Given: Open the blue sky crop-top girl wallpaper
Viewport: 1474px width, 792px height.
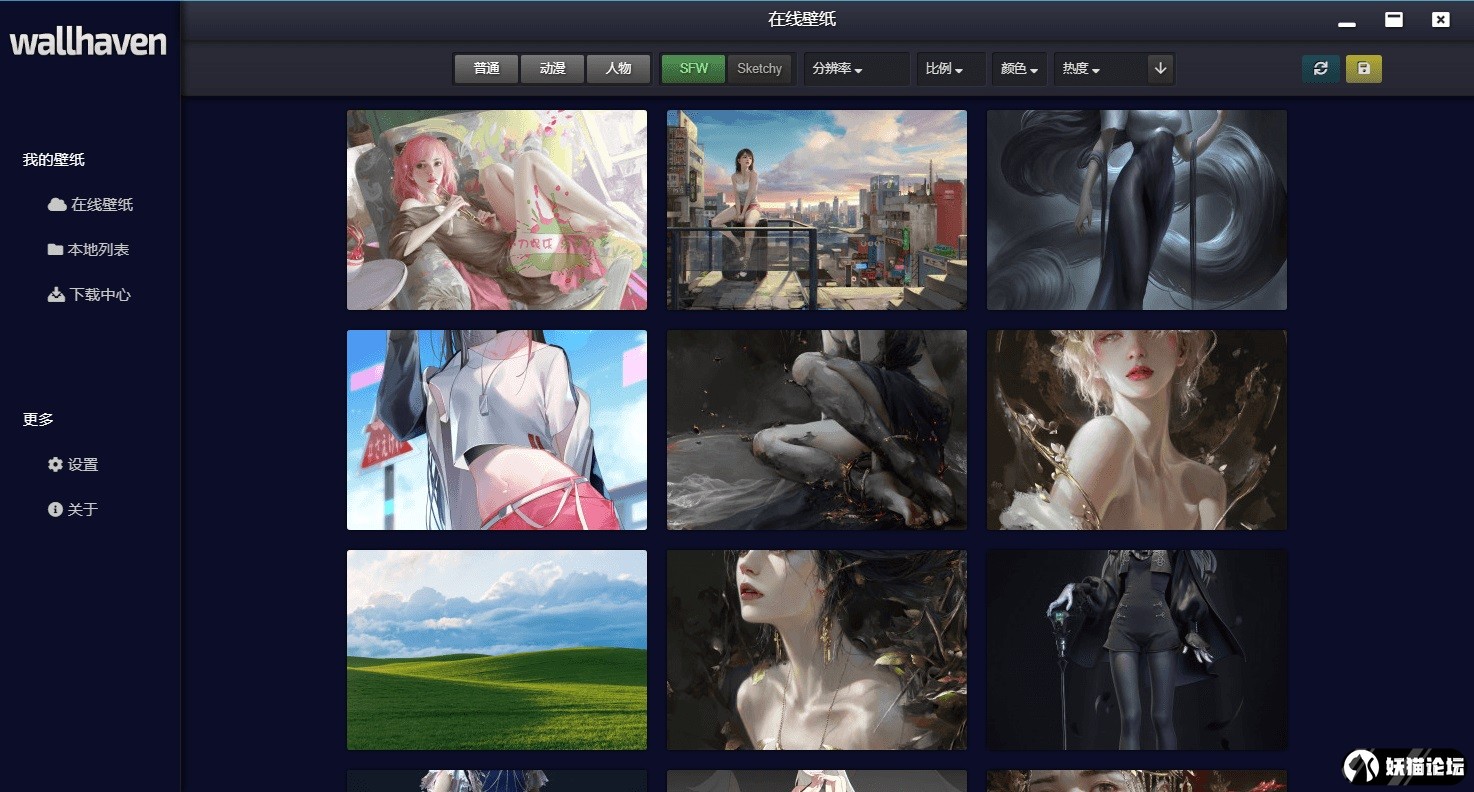Looking at the screenshot, I should (x=497, y=430).
